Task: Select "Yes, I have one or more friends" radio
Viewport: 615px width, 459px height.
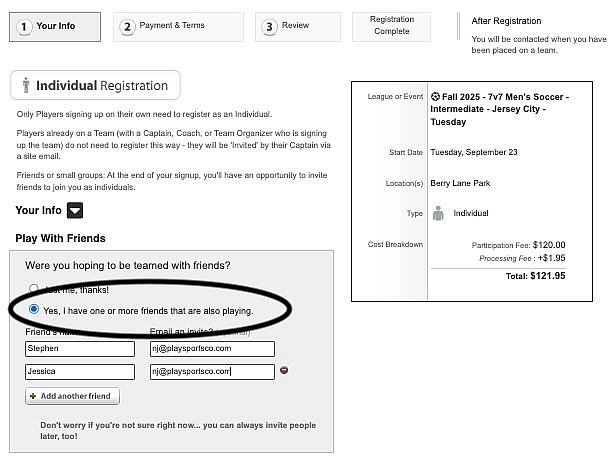Action: [35, 310]
